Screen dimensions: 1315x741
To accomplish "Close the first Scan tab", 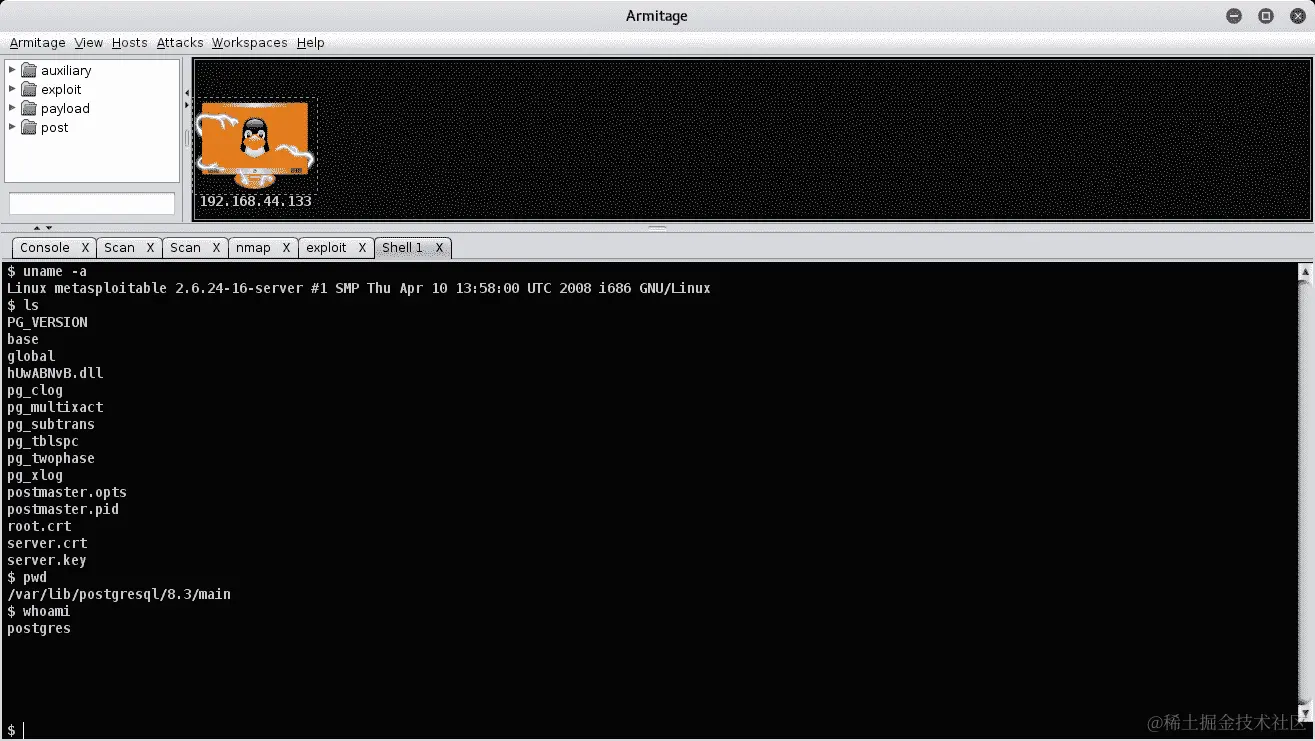I will pyautogui.click(x=150, y=247).
